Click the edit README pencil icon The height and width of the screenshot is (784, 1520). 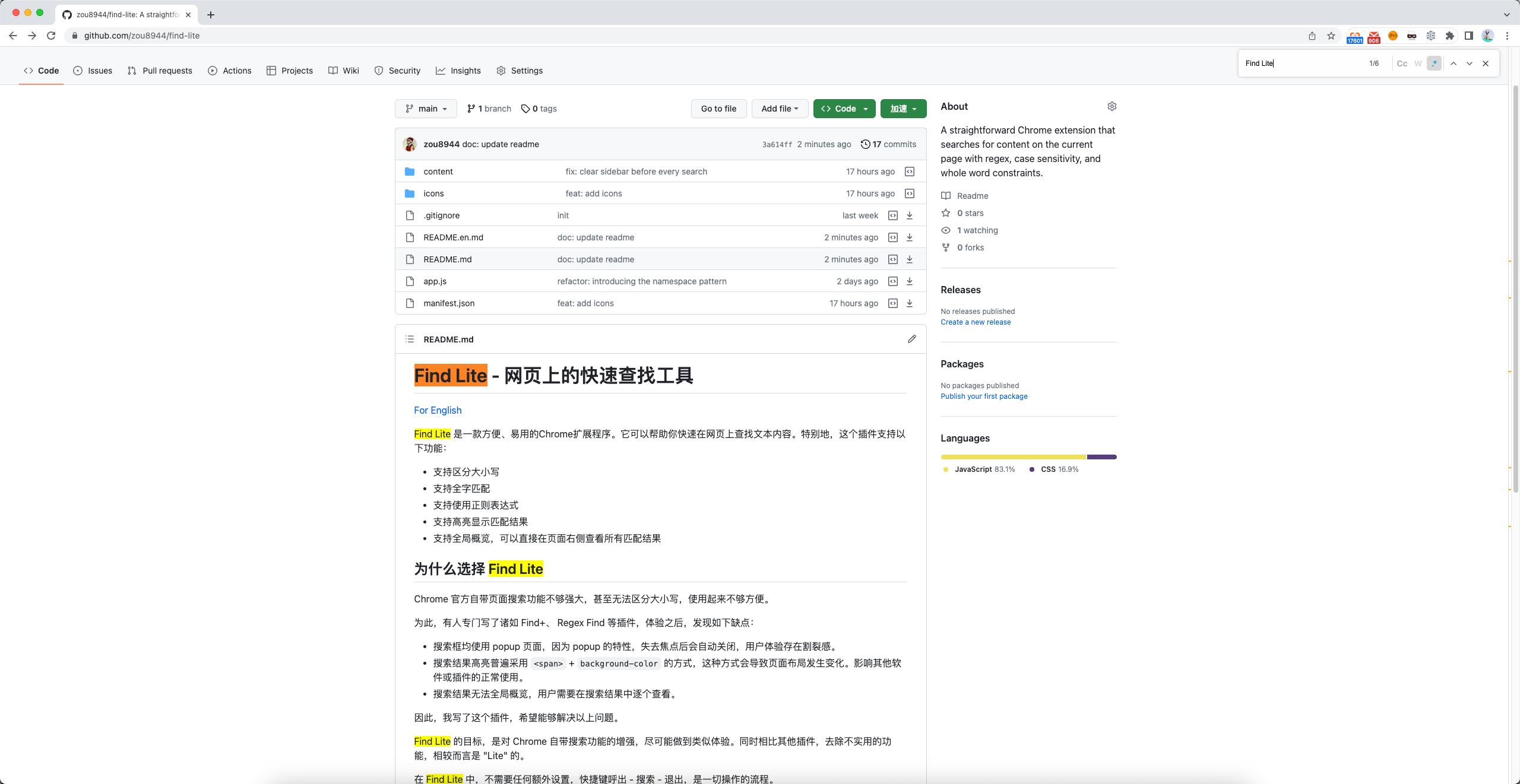(911, 339)
